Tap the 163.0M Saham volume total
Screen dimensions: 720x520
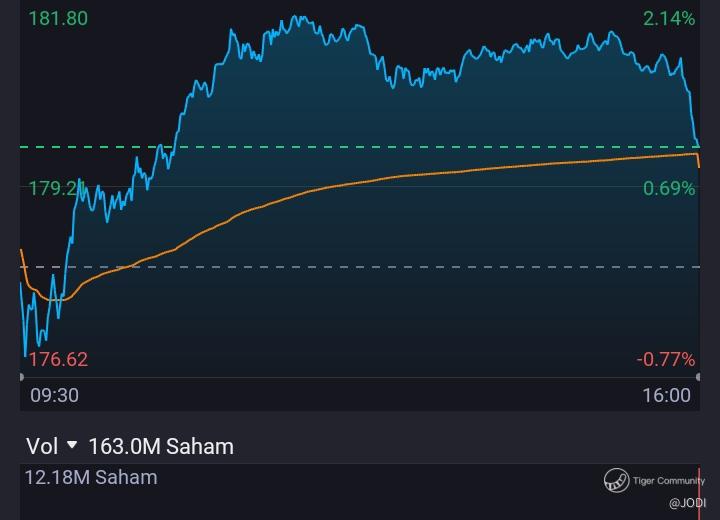(x=161, y=446)
